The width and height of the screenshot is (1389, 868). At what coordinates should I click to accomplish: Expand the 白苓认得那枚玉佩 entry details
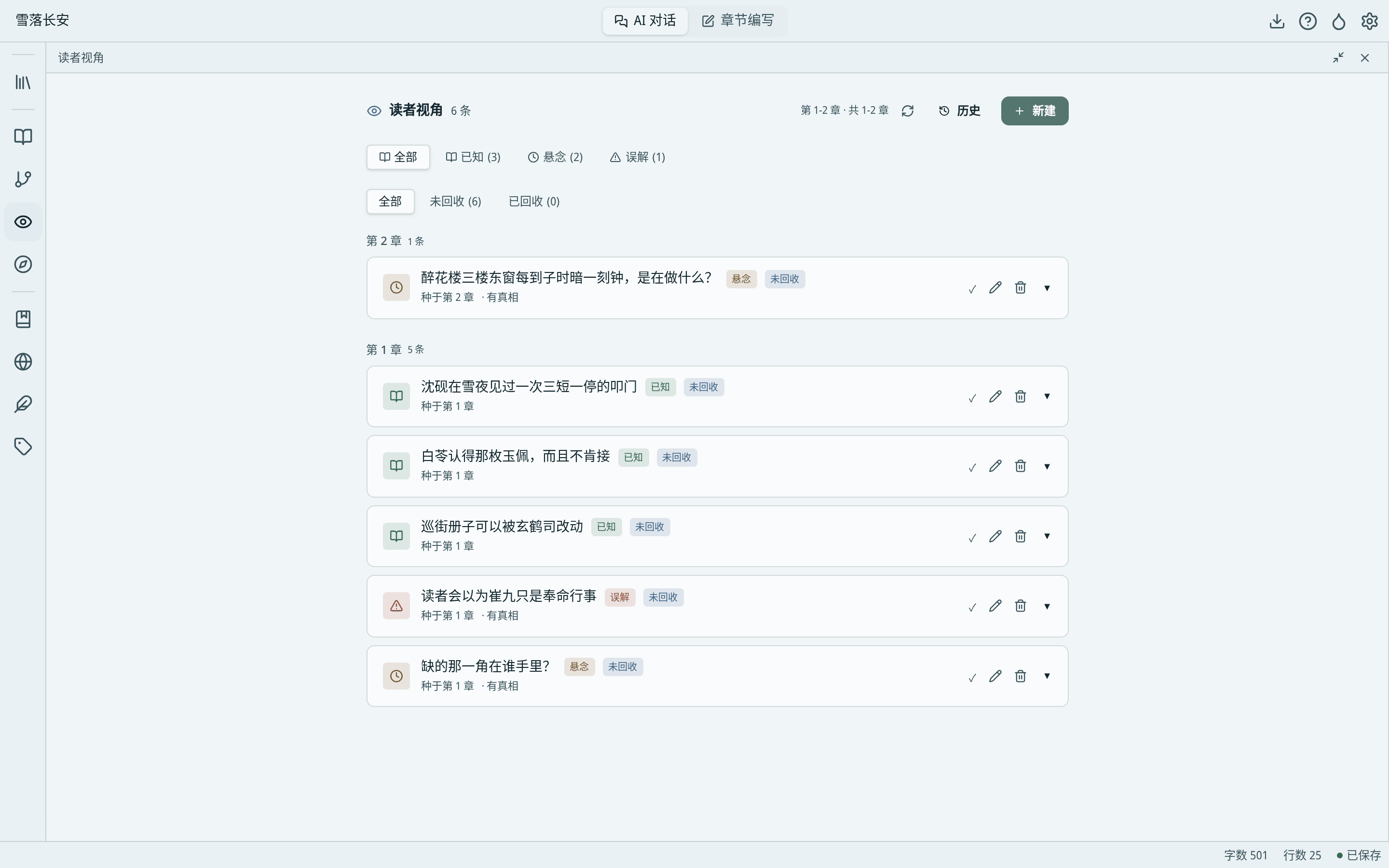pos(1047,467)
